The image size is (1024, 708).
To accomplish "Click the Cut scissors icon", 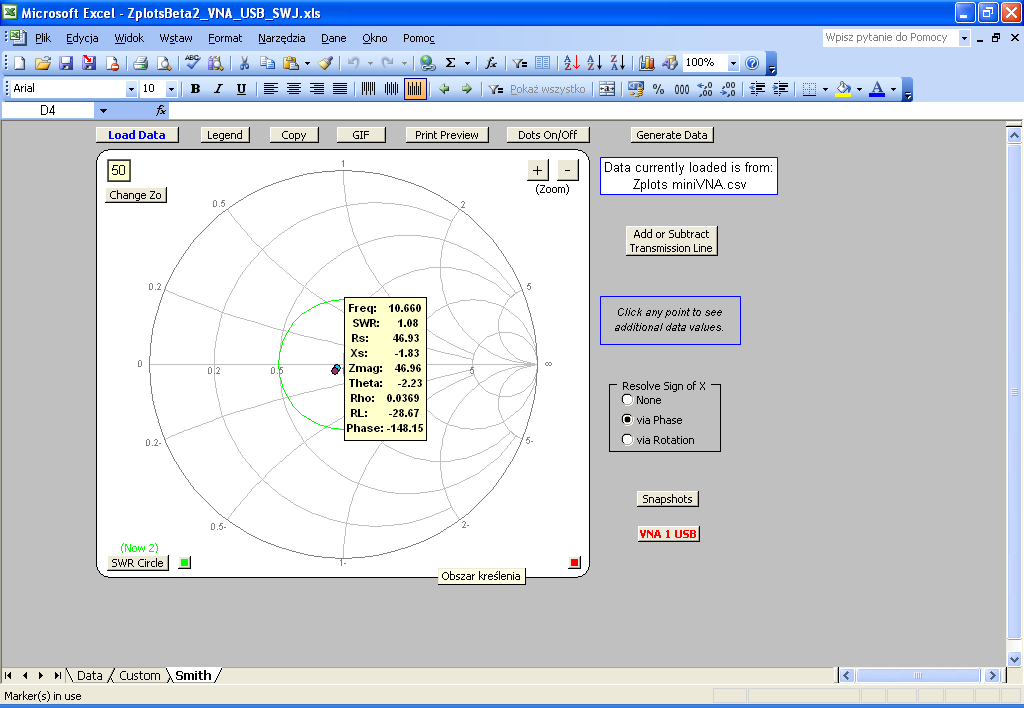I will pyautogui.click(x=243, y=63).
